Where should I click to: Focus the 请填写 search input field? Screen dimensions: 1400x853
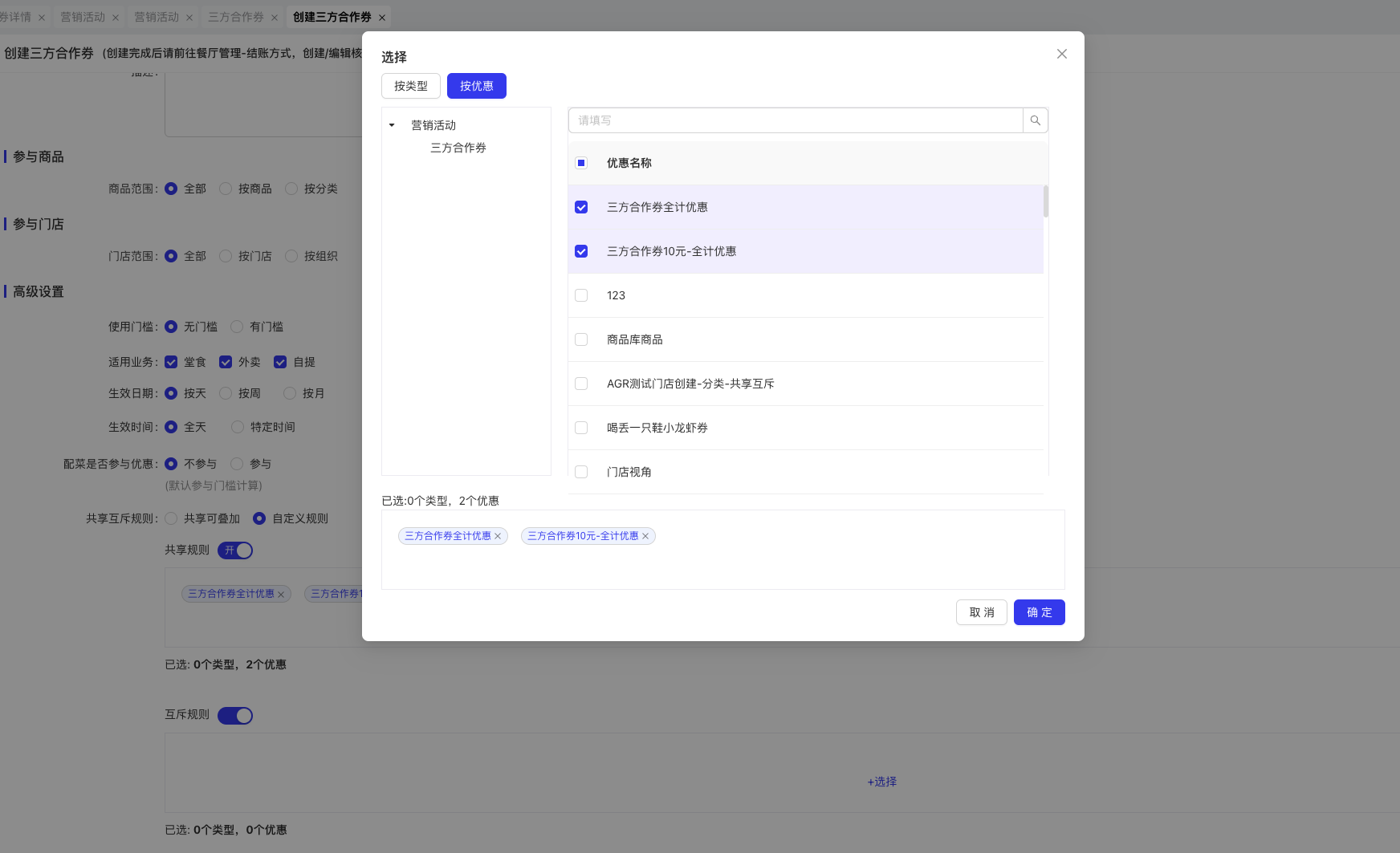click(795, 120)
